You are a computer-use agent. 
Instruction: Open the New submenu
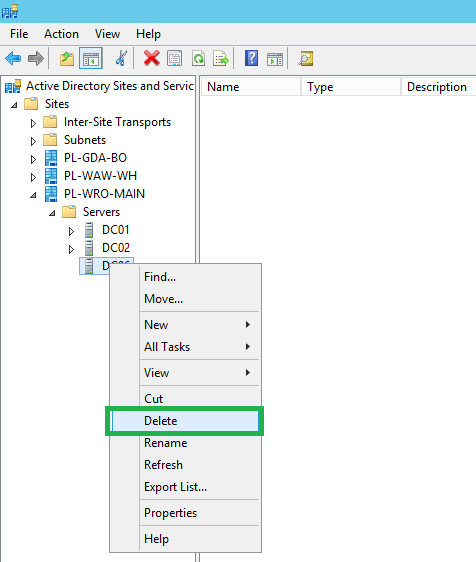(185, 325)
